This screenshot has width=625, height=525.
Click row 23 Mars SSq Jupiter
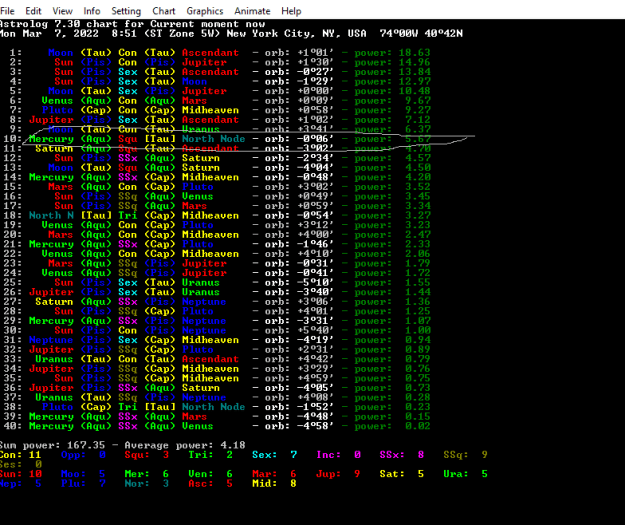[x=217, y=263]
